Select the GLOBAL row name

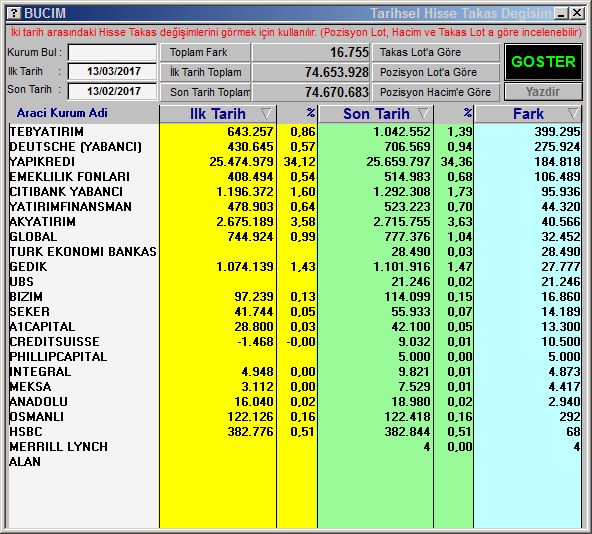(33, 237)
